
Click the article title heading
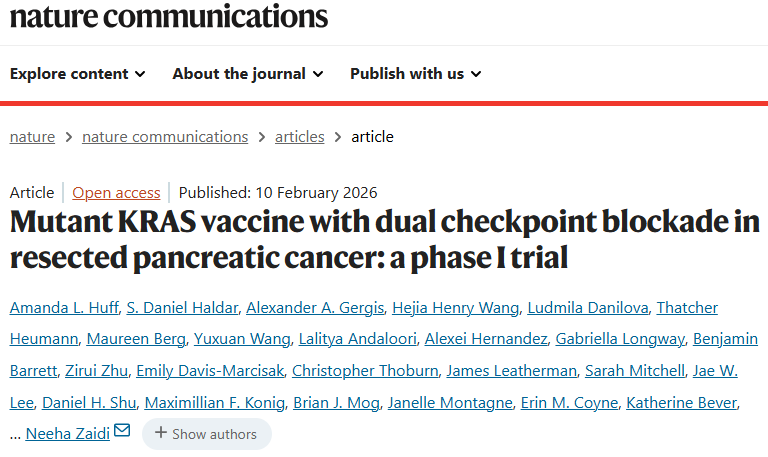[384, 240]
